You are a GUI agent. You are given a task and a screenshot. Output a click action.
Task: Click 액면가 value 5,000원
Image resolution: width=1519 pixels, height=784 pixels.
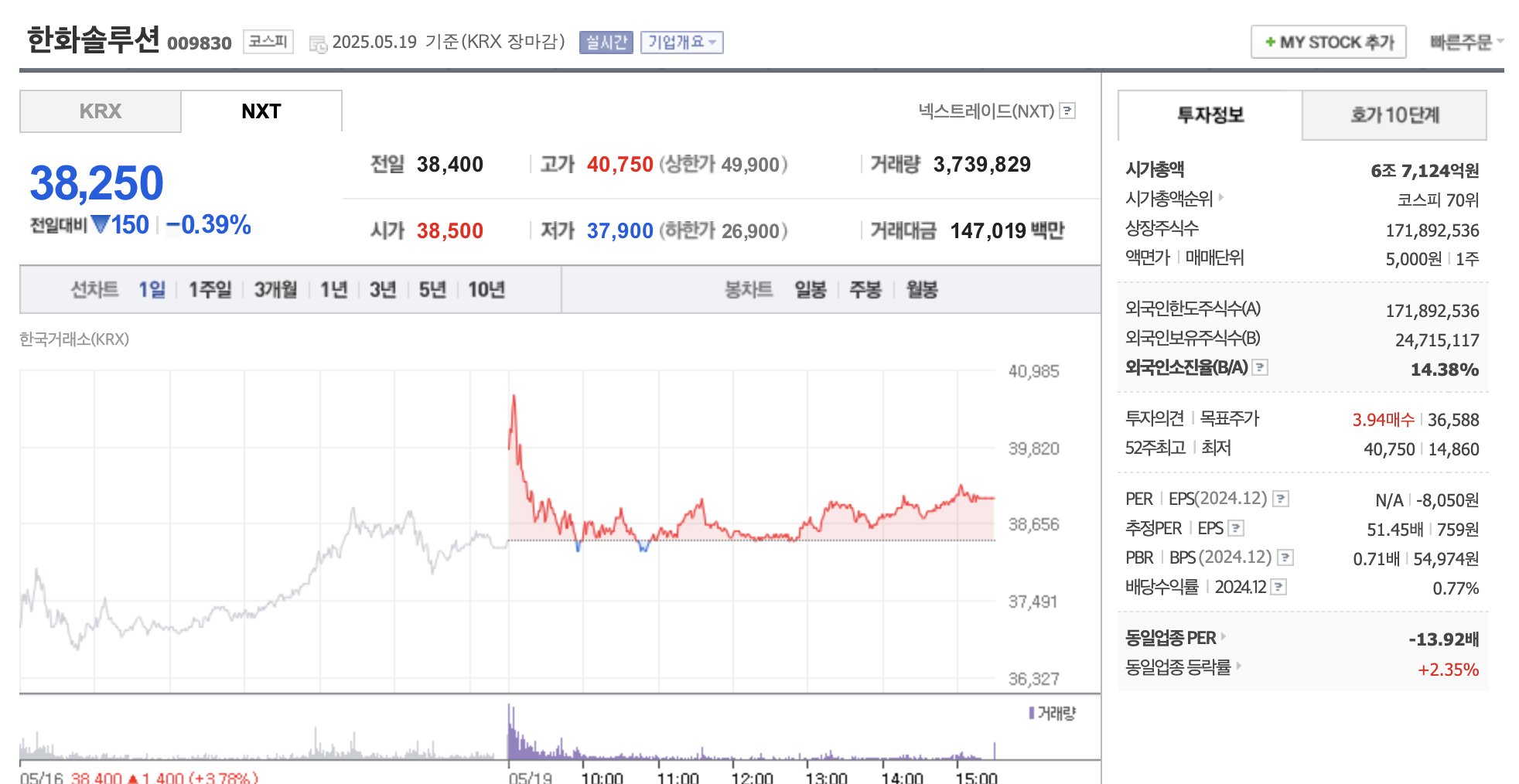pos(1414,259)
